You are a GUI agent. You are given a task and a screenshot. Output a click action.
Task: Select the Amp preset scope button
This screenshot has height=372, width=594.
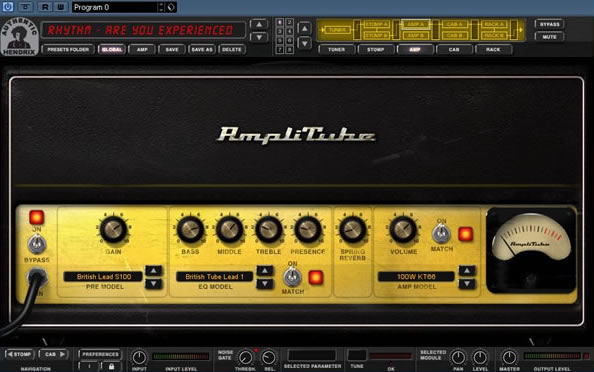point(142,50)
